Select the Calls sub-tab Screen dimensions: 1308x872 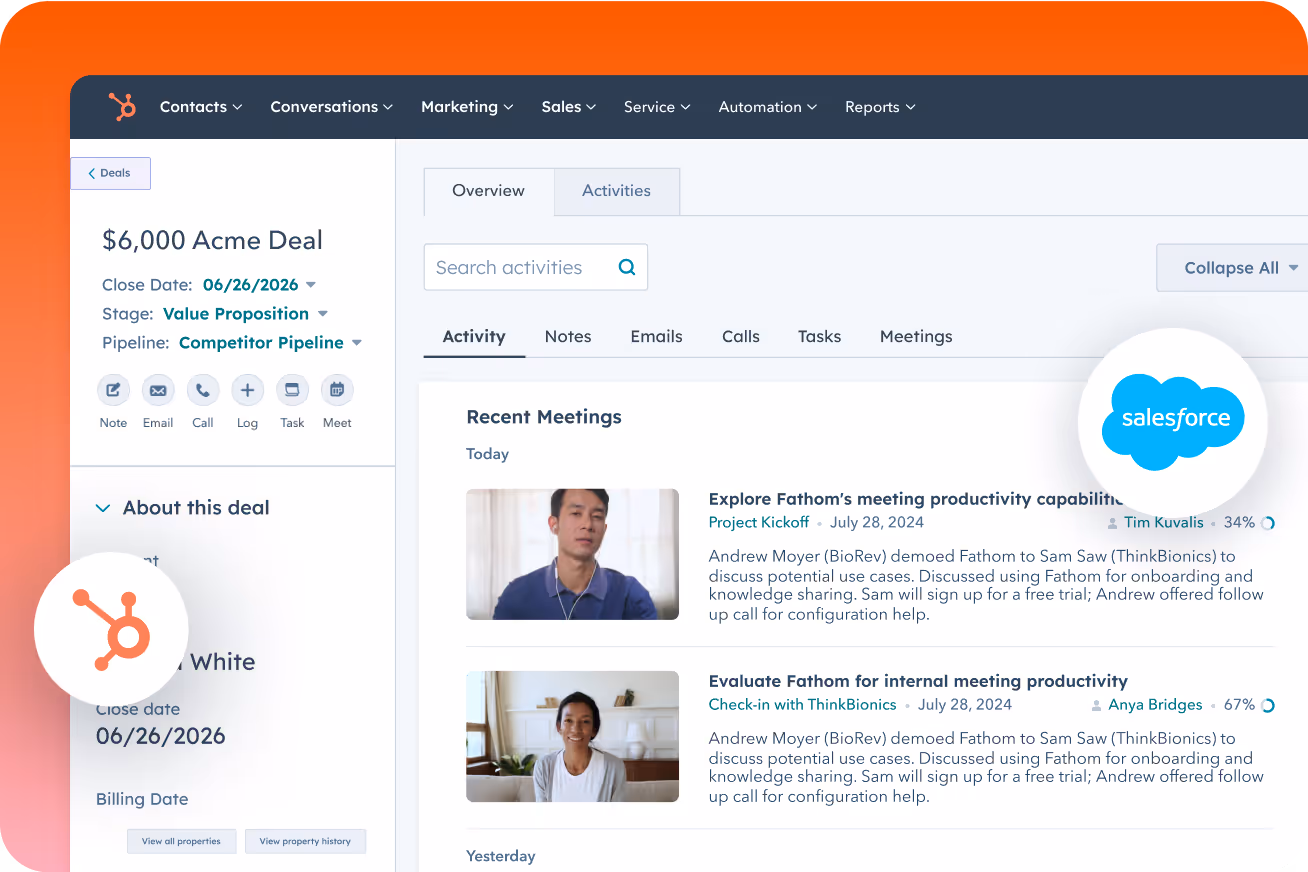click(x=741, y=337)
